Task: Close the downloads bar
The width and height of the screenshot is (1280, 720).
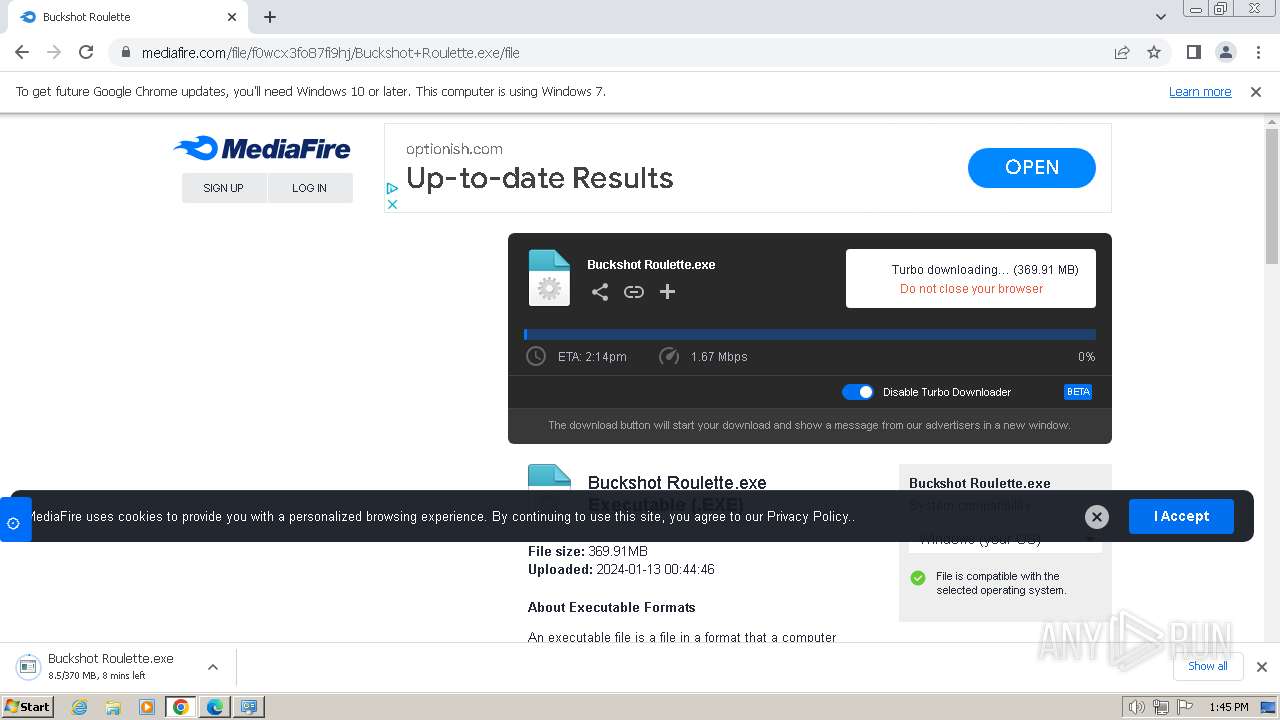Action: tap(1261, 667)
